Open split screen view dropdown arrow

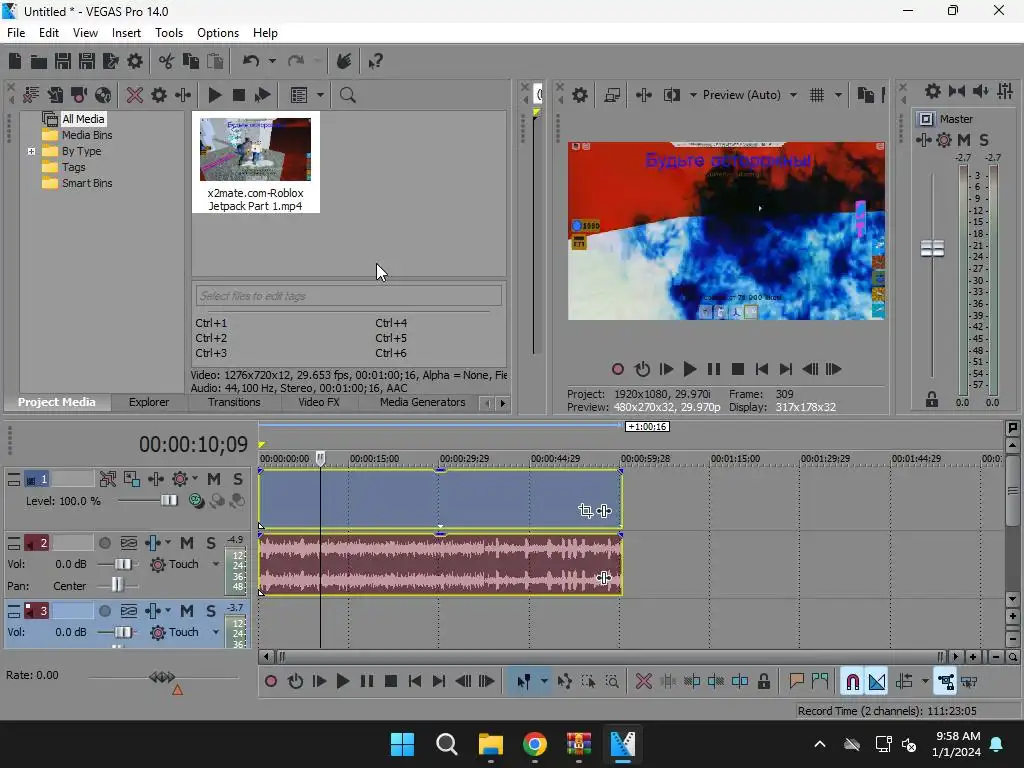(693, 95)
